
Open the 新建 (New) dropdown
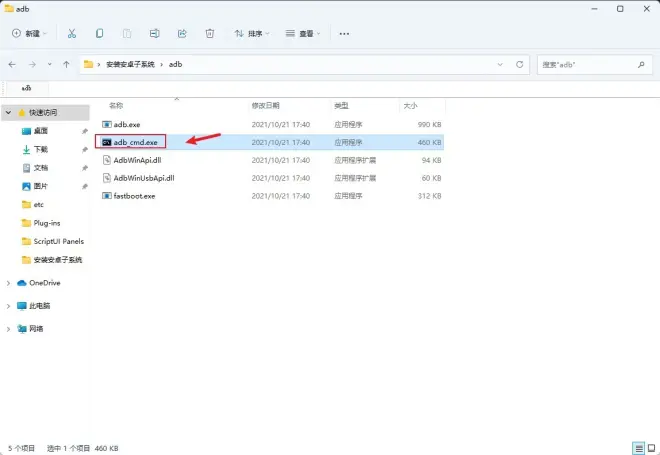click(29, 33)
